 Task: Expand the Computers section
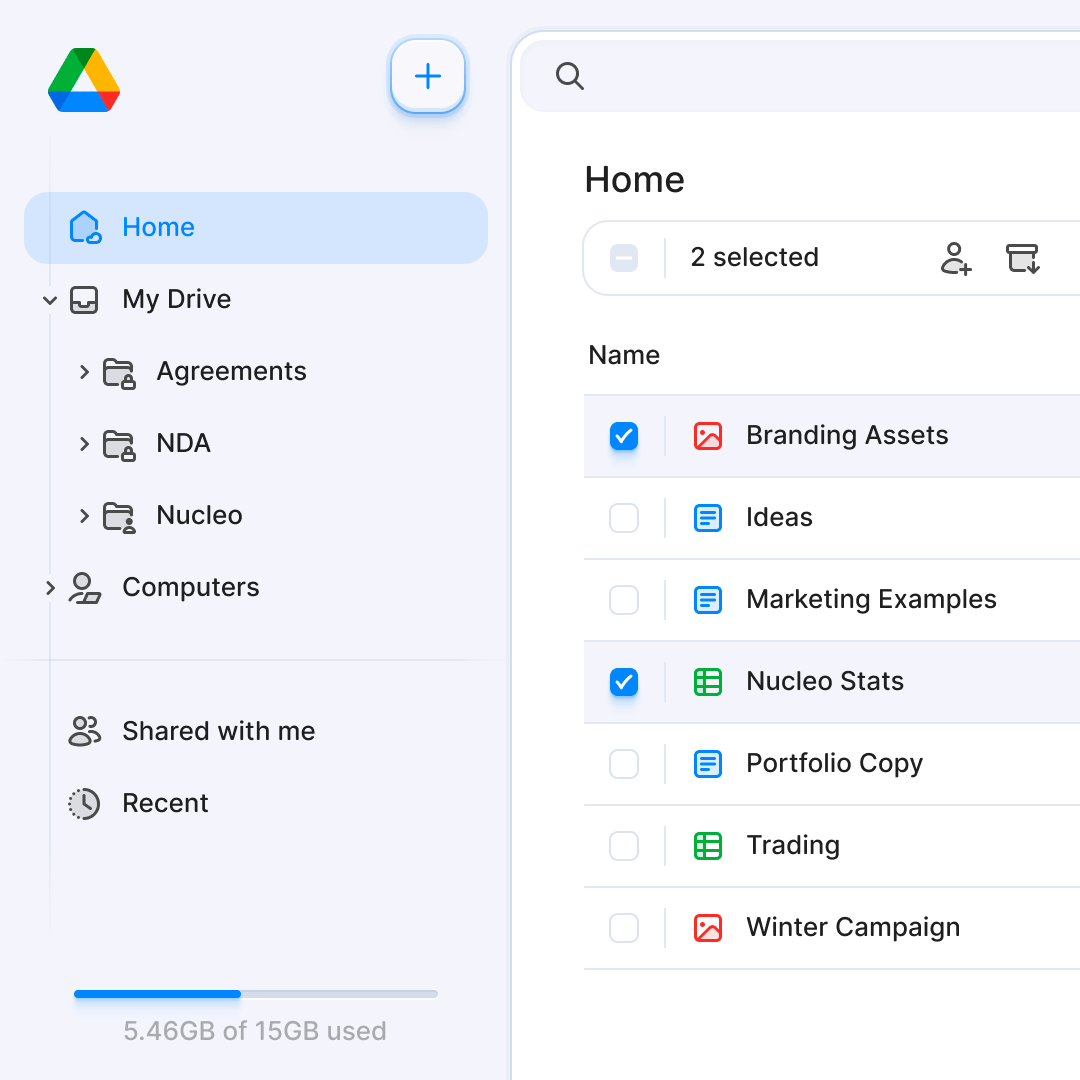[x=50, y=588]
